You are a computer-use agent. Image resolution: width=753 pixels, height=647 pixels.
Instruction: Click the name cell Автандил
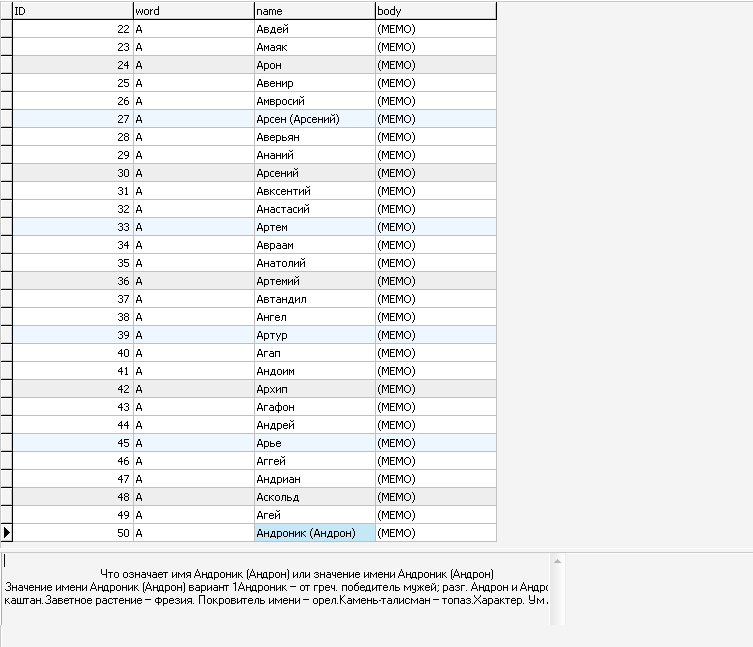coord(314,299)
